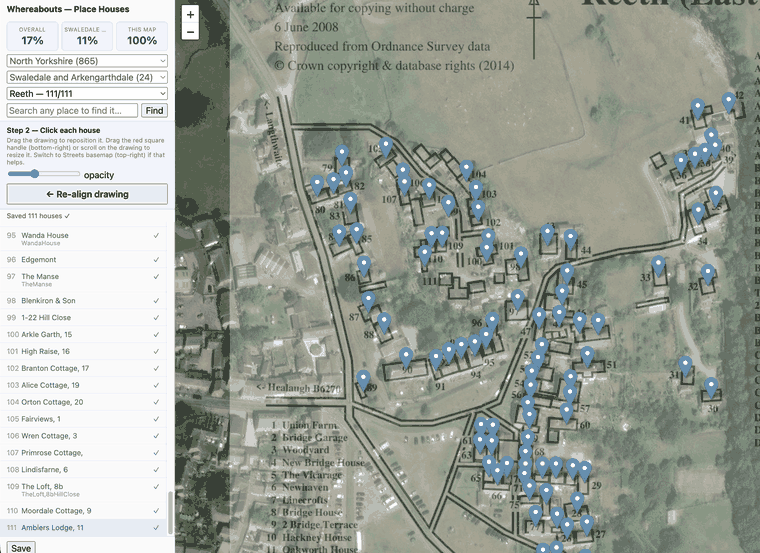The image size is (760, 553).
Task: Click the map pin at house 60
Action: pos(567,413)
